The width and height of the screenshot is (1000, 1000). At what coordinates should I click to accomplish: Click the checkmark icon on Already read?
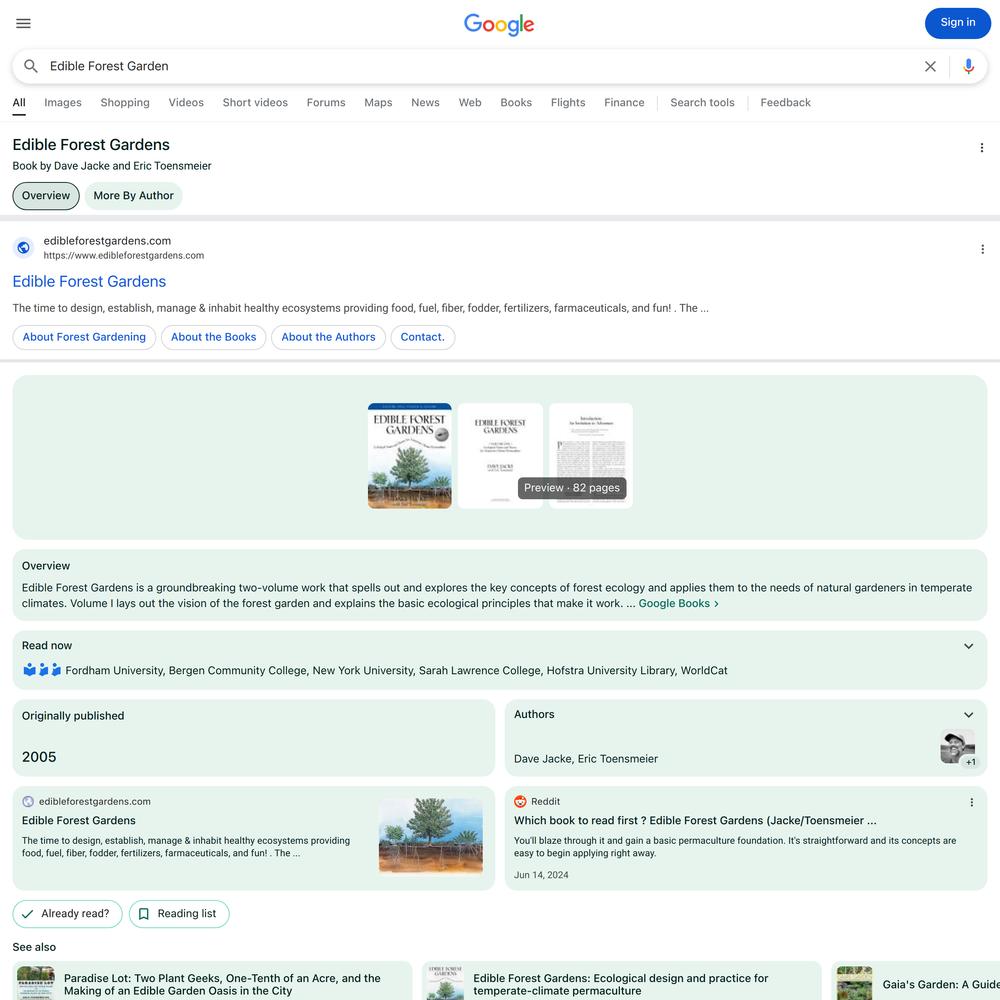pyautogui.click(x=27, y=914)
